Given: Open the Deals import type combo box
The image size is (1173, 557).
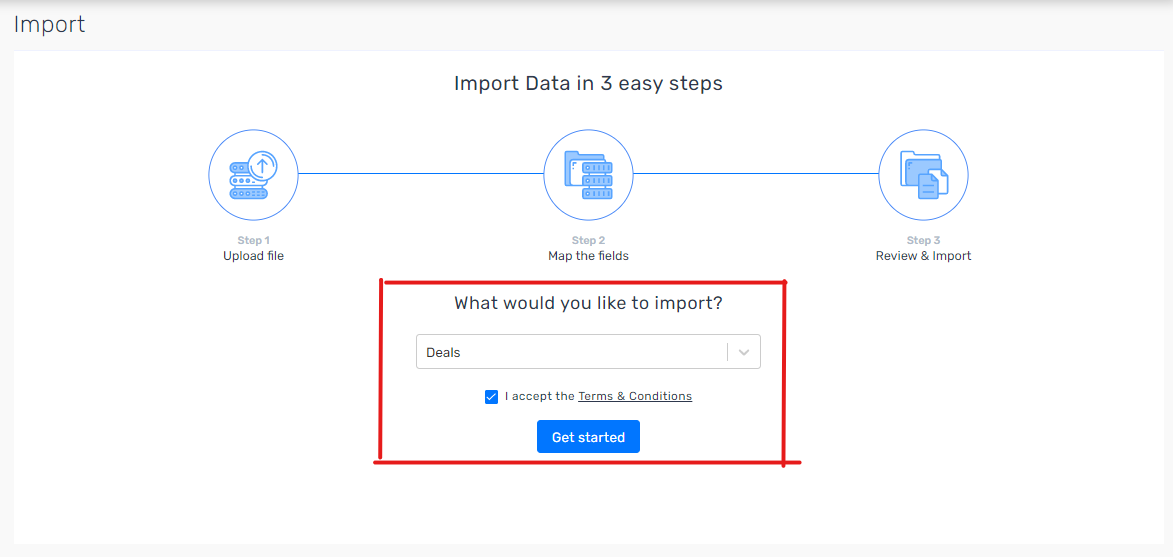Looking at the screenshot, I should point(588,351).
